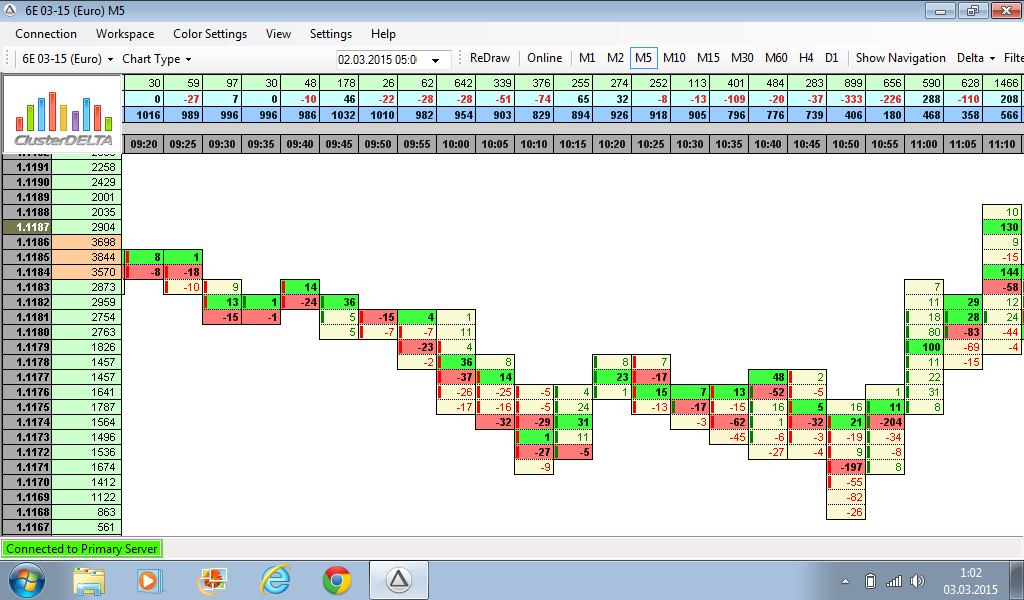Click the ClusterDelta taskbar icon

[399, 580]
